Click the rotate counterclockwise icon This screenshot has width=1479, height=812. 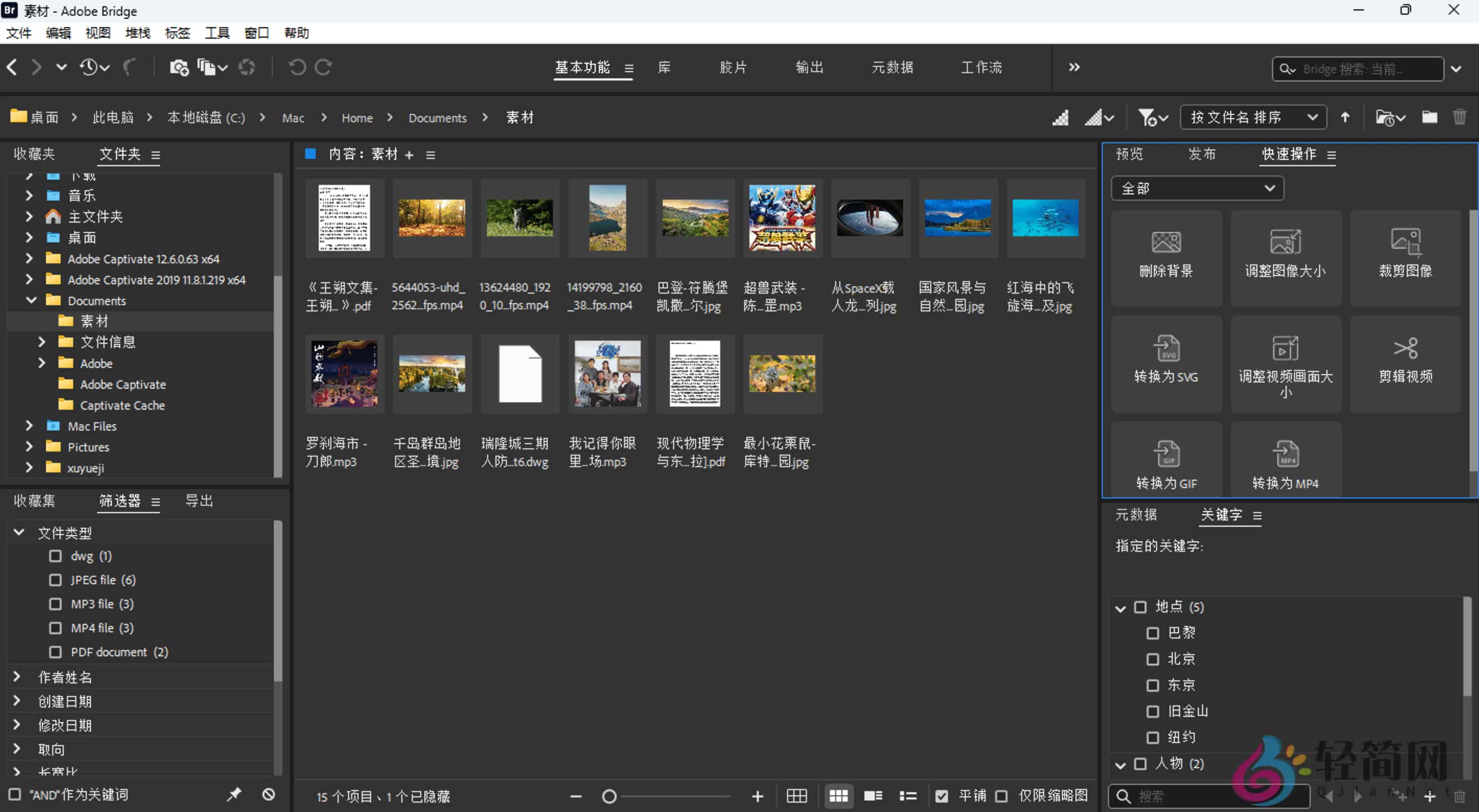pyautogui.click(x=297, y=67)
